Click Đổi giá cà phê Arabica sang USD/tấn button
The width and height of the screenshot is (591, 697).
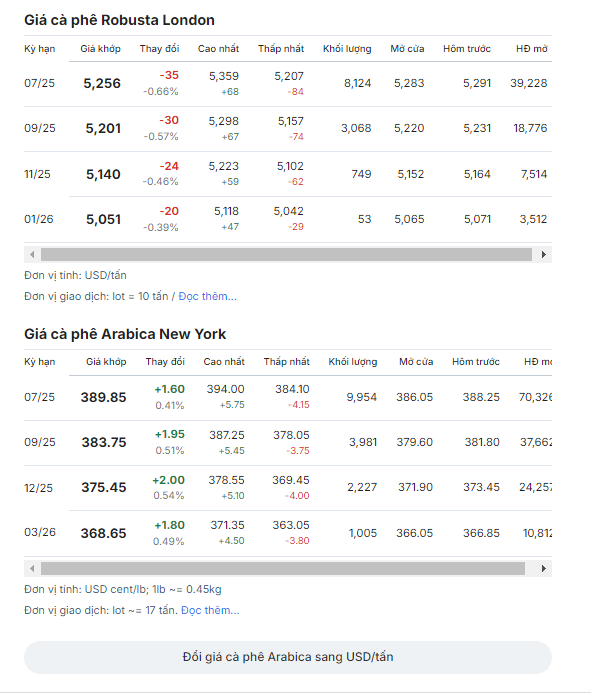click(288, 657)
